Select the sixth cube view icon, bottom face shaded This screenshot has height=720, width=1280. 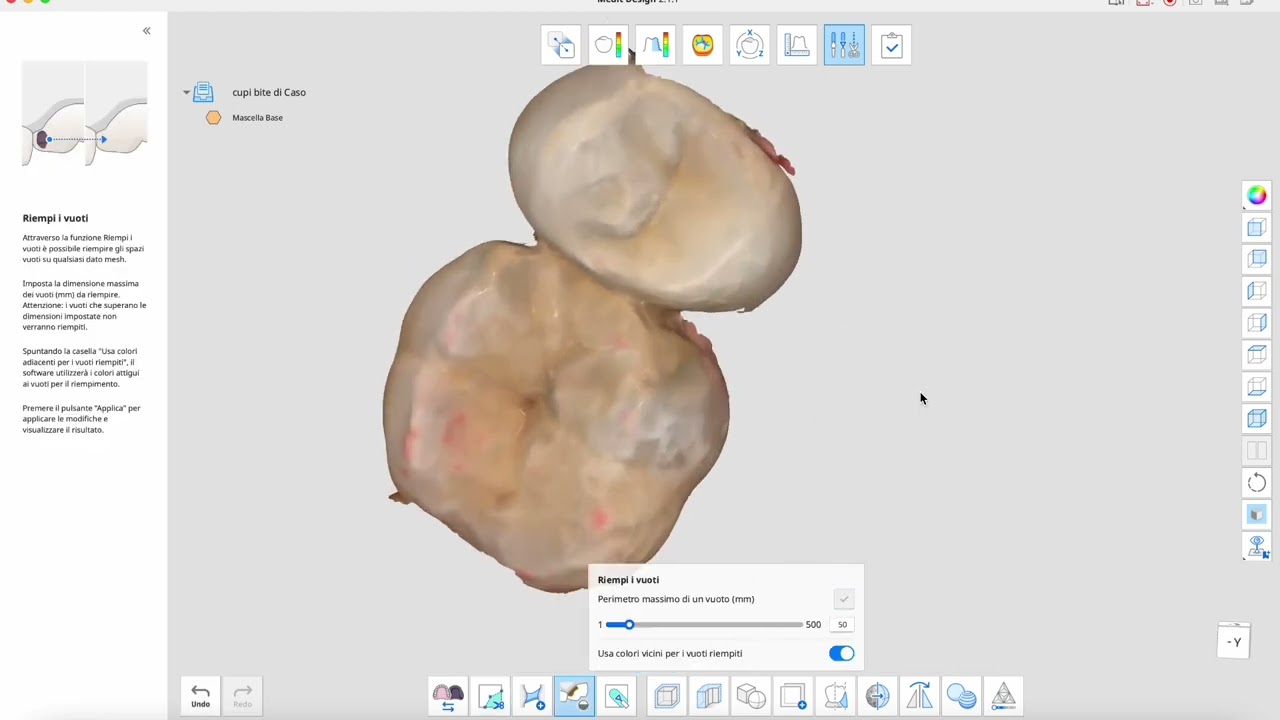[1257, 387]
